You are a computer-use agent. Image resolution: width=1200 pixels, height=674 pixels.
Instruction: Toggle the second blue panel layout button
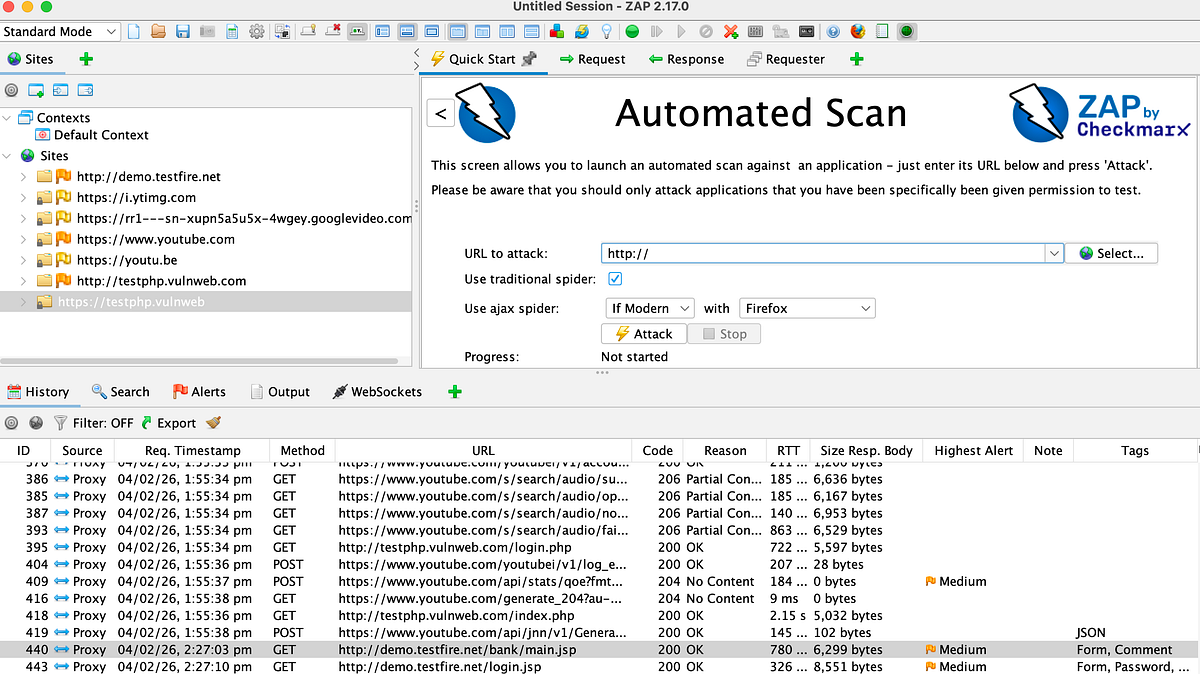click(x=407, y=32)
